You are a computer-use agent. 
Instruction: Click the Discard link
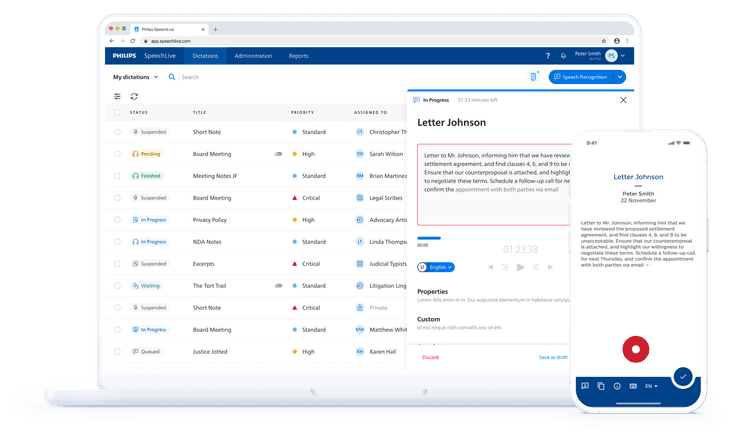tap(430, 357)
